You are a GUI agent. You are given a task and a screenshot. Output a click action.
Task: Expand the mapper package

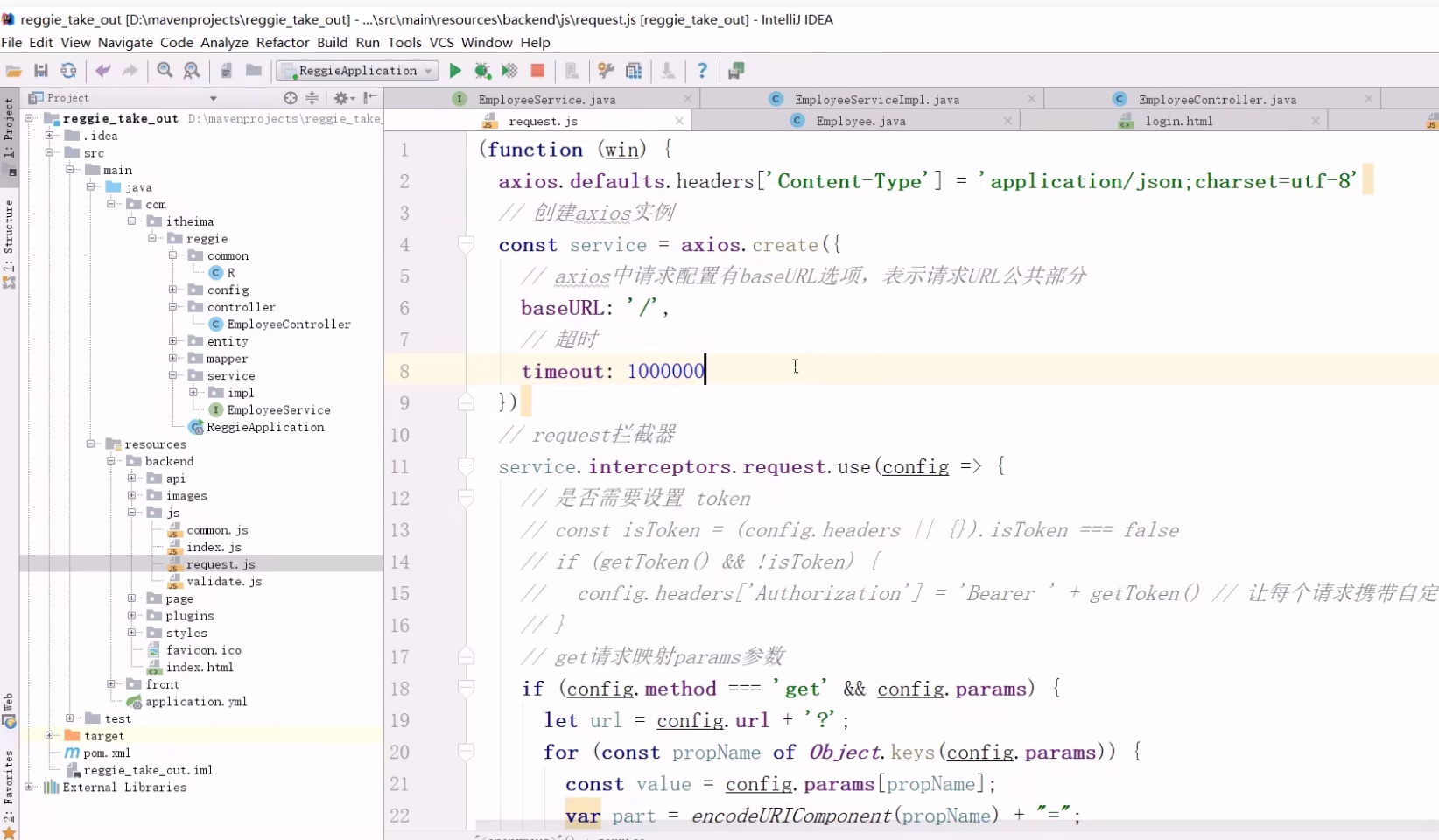173,359
